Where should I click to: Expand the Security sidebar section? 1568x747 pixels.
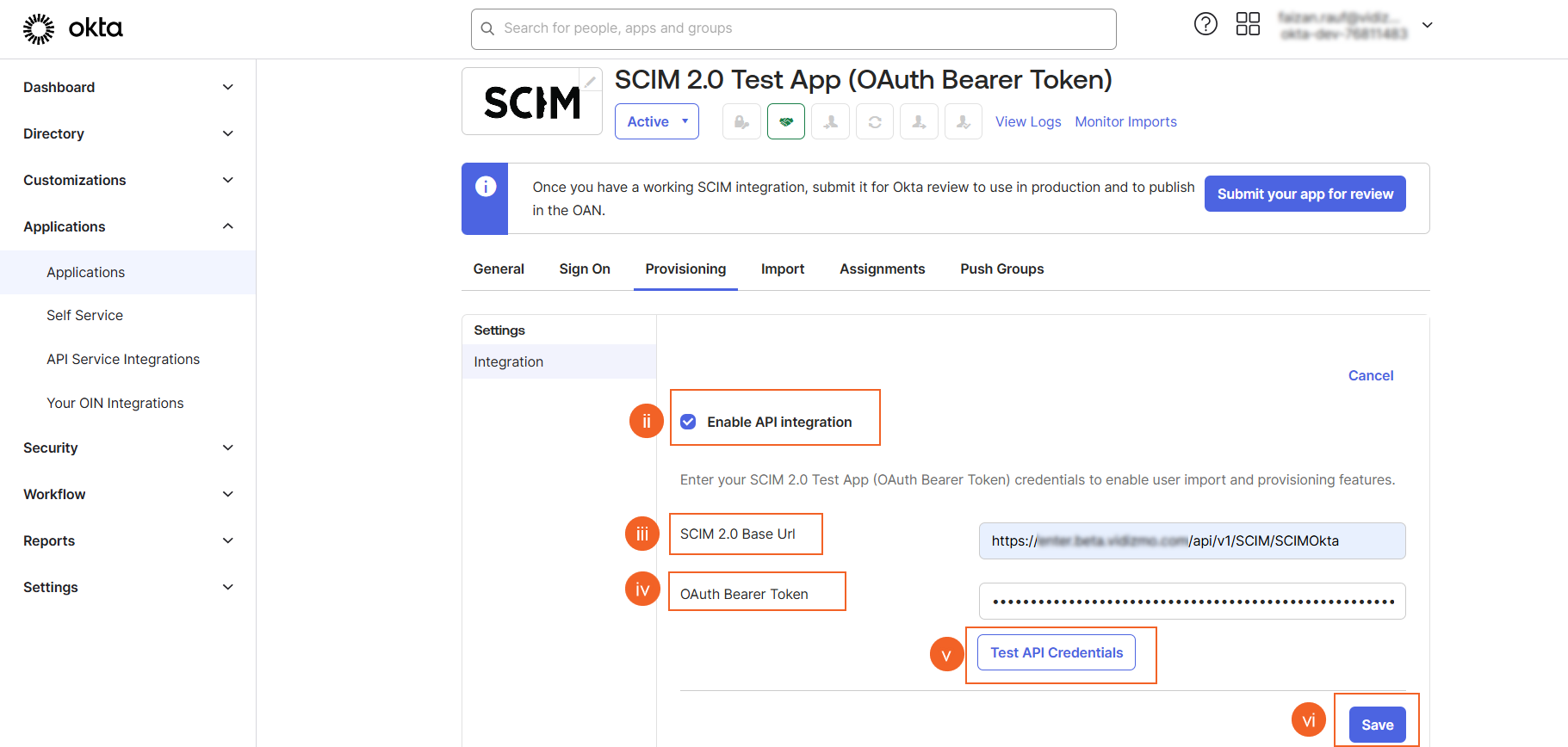click(127, 448)
